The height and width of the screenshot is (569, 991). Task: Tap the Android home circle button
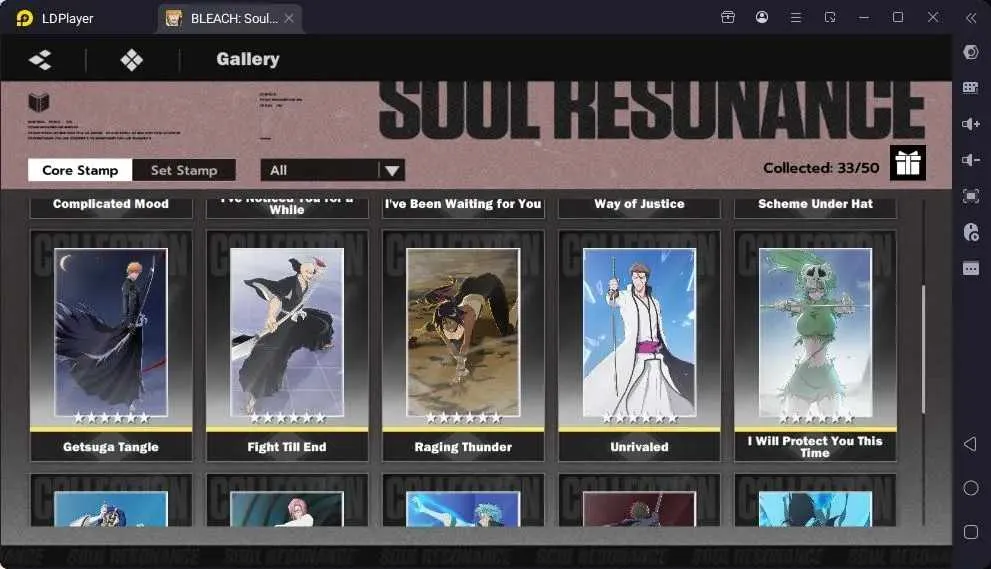[971, 488]
